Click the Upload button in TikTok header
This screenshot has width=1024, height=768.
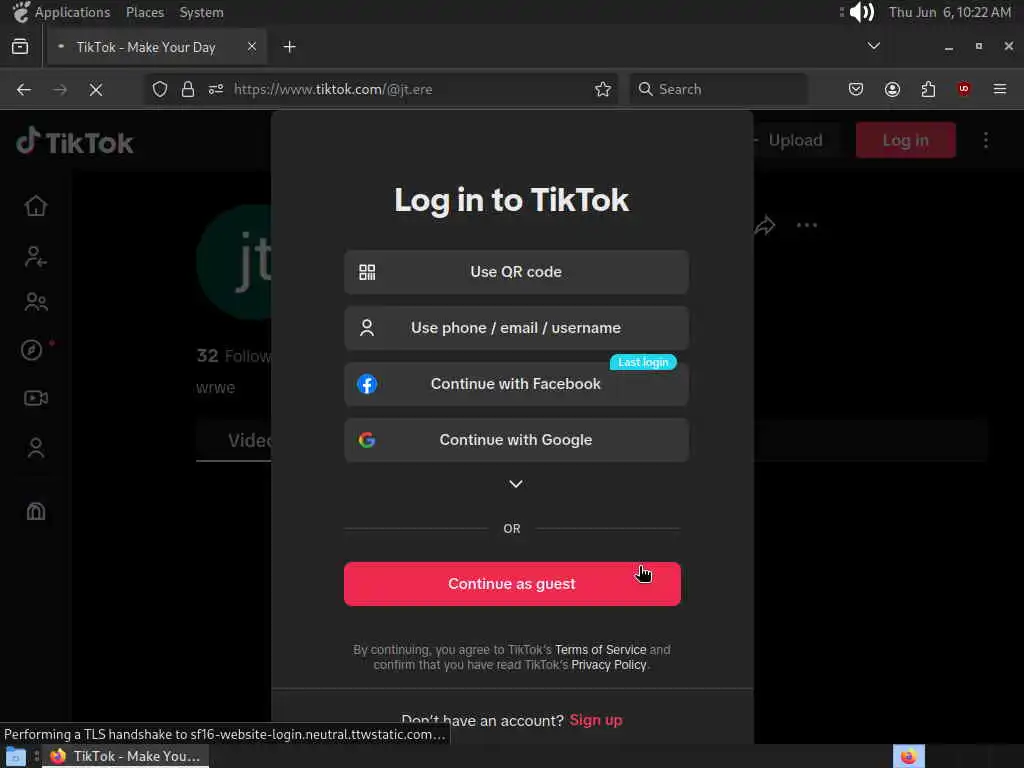click(x=795, y=140)
